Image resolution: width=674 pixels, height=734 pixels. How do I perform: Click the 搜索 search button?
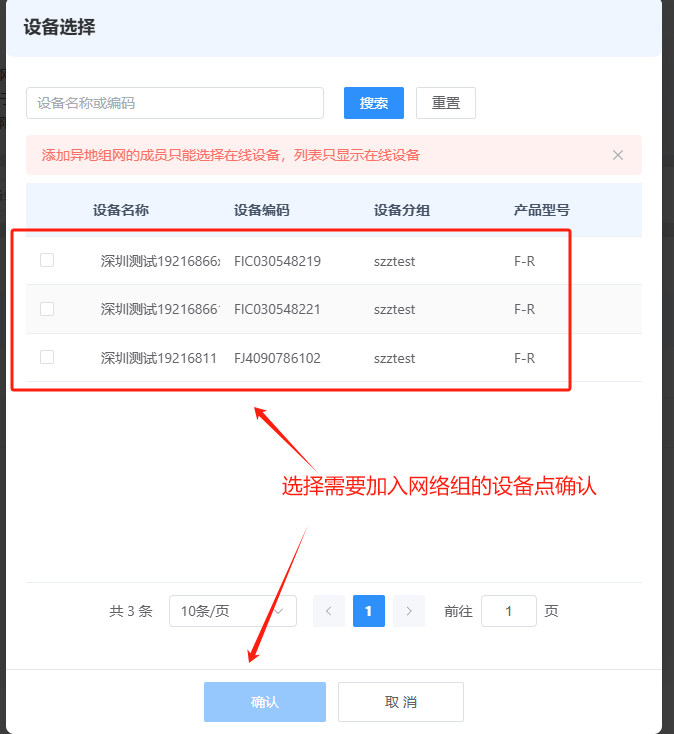tap(374, 103)
